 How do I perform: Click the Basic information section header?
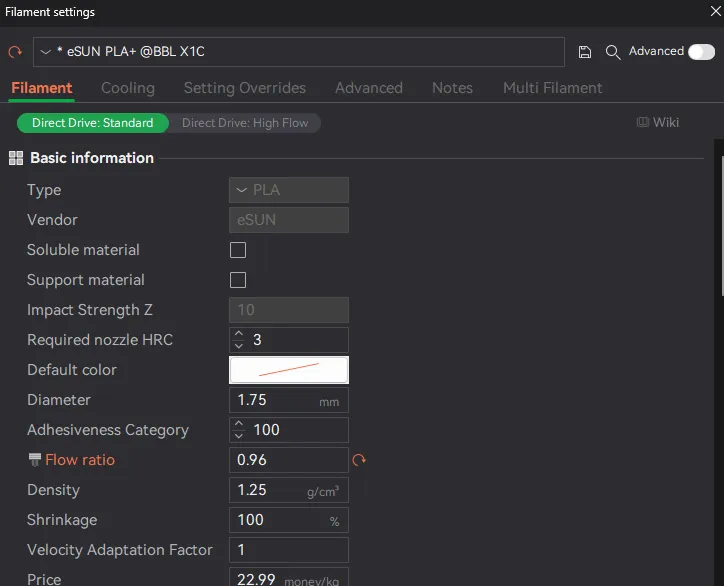click(92, 158)
